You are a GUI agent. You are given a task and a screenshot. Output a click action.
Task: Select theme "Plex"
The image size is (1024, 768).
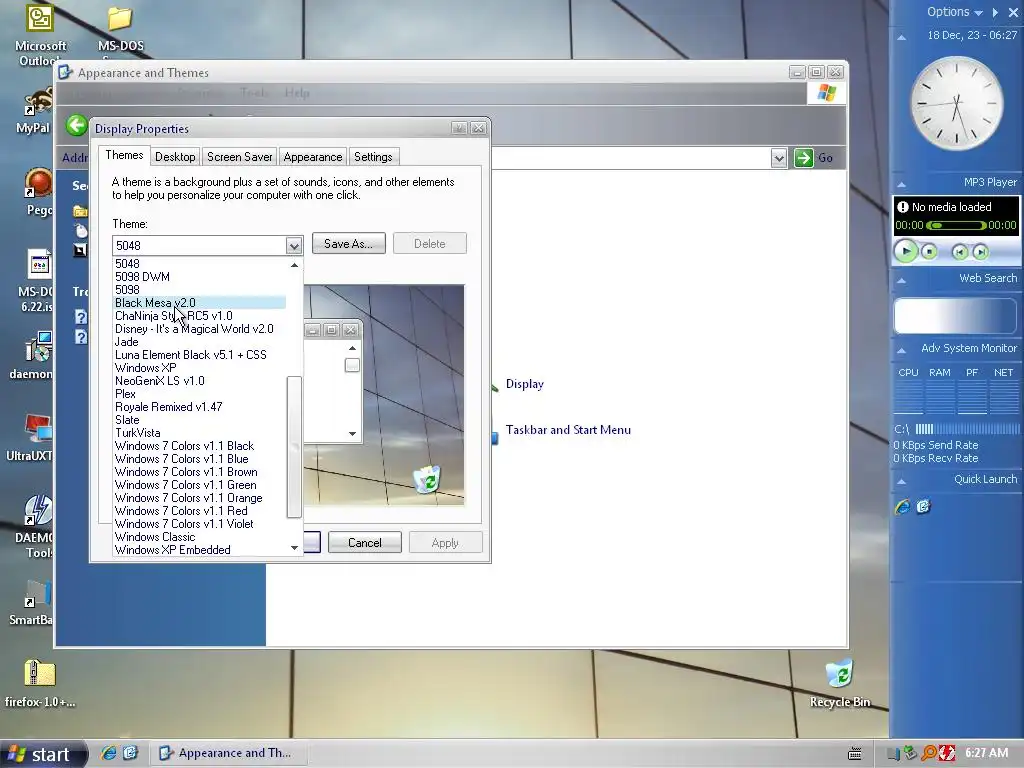pyautogui.click(x=199, y=394)
